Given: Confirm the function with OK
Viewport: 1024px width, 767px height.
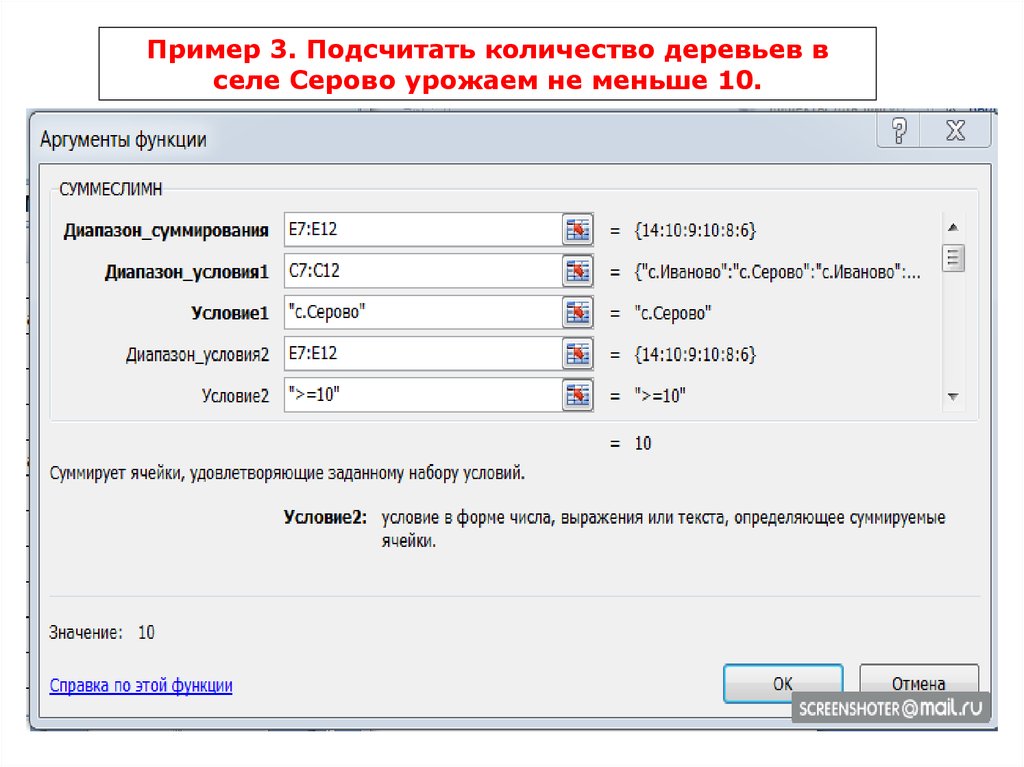Looking at the screenshot, I should pos(782,684).
